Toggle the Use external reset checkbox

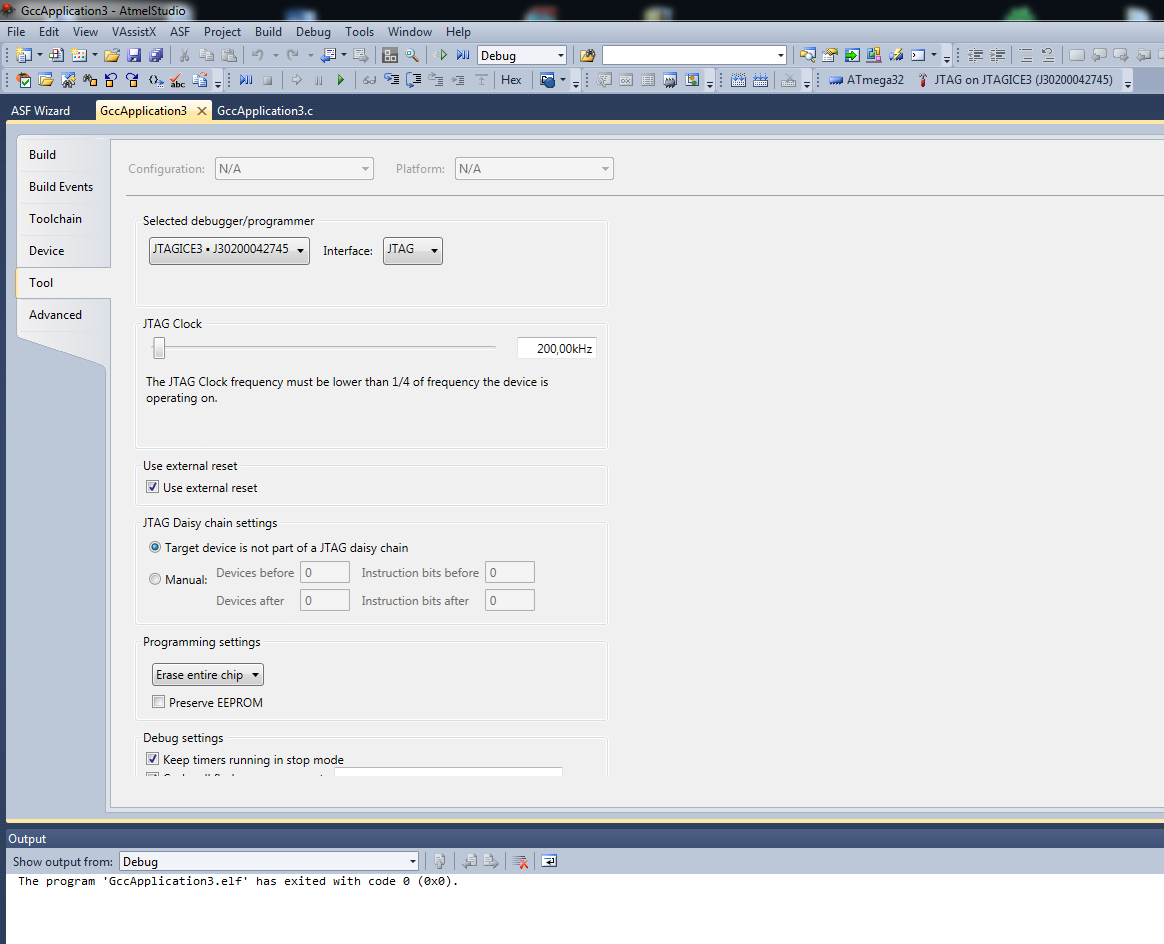point(152,487)
